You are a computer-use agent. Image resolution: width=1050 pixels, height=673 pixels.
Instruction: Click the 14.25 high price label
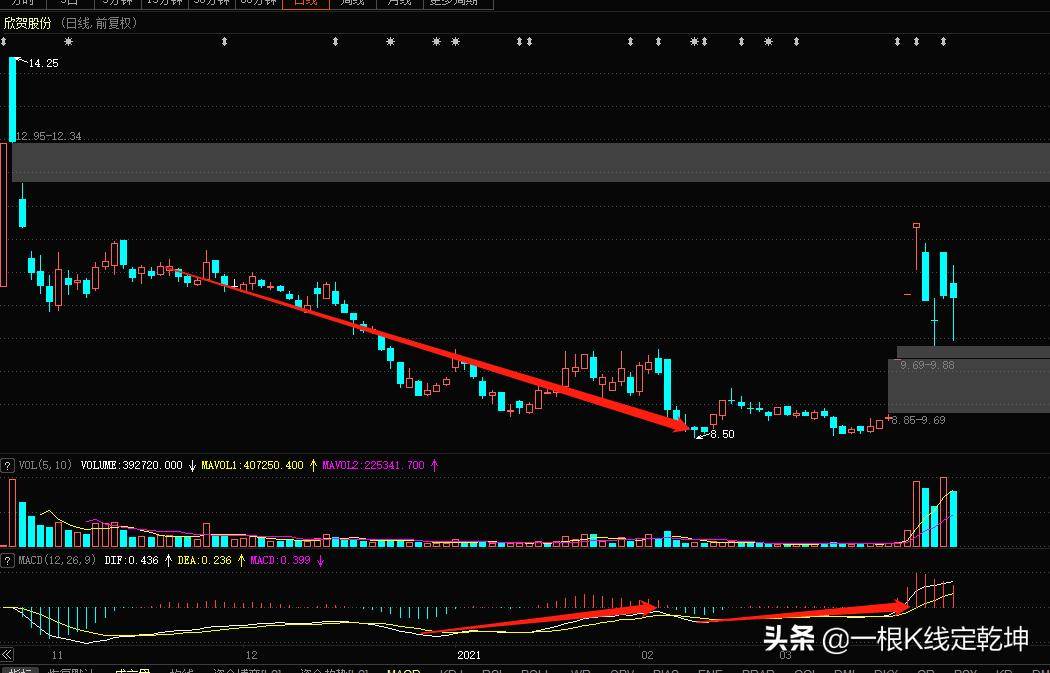(x=44, y=63)
